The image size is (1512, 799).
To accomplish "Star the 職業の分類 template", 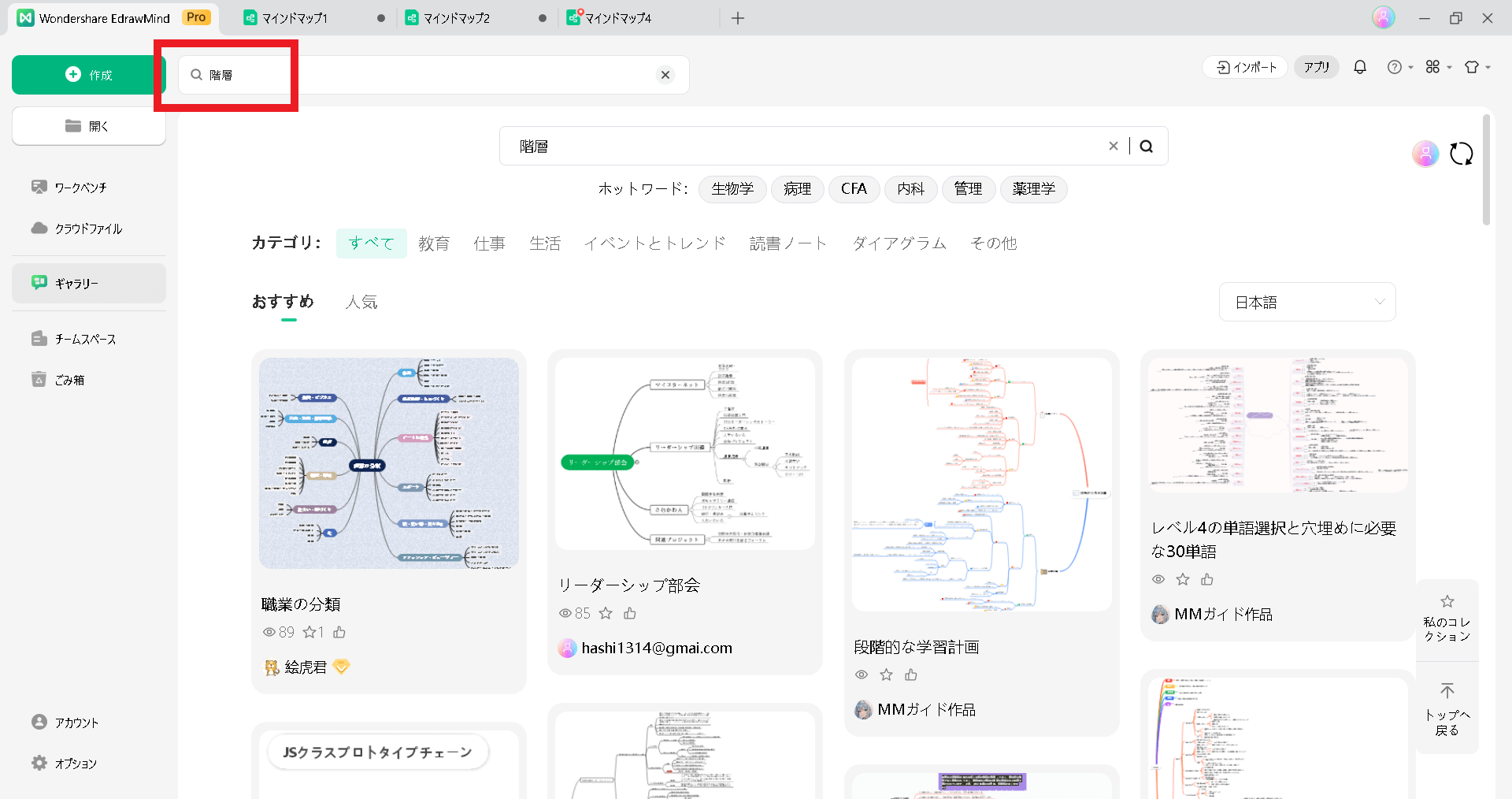I will coord(309,632).
